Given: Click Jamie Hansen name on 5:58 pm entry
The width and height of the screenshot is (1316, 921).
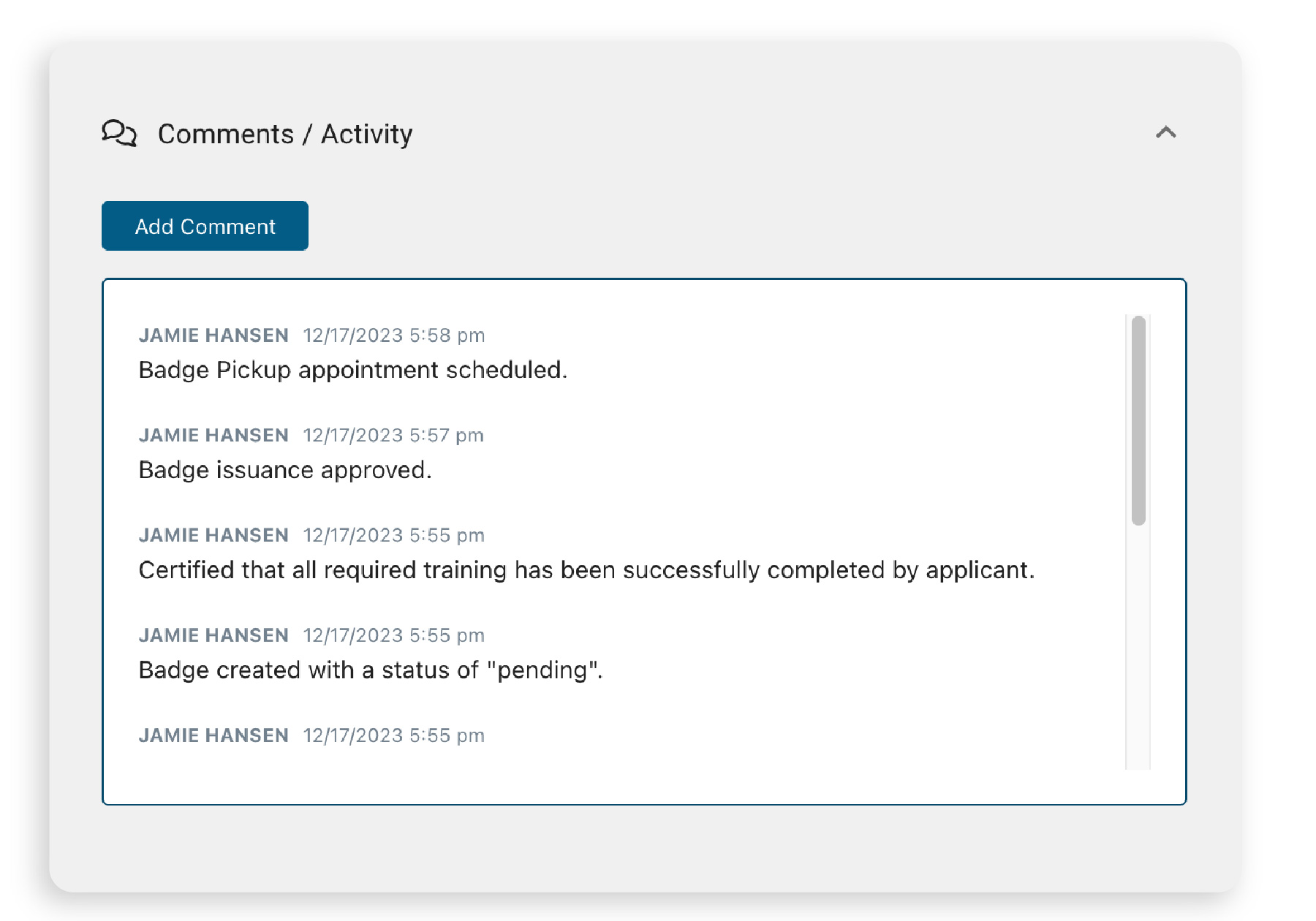Looking at the screenshot, I should pyautogui.click(x=213, y=336).
